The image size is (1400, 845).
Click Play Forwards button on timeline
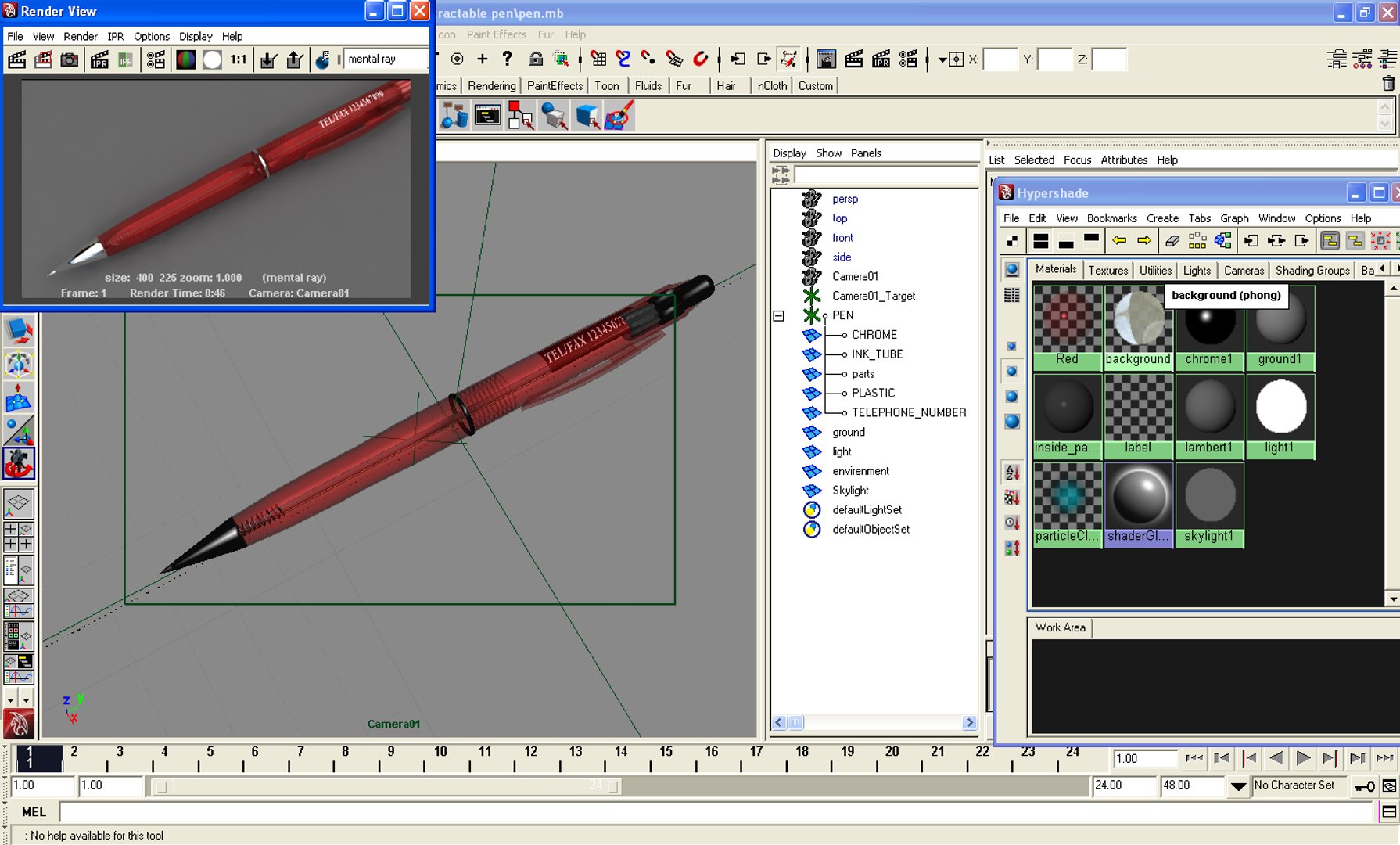tap(1303, 758)
